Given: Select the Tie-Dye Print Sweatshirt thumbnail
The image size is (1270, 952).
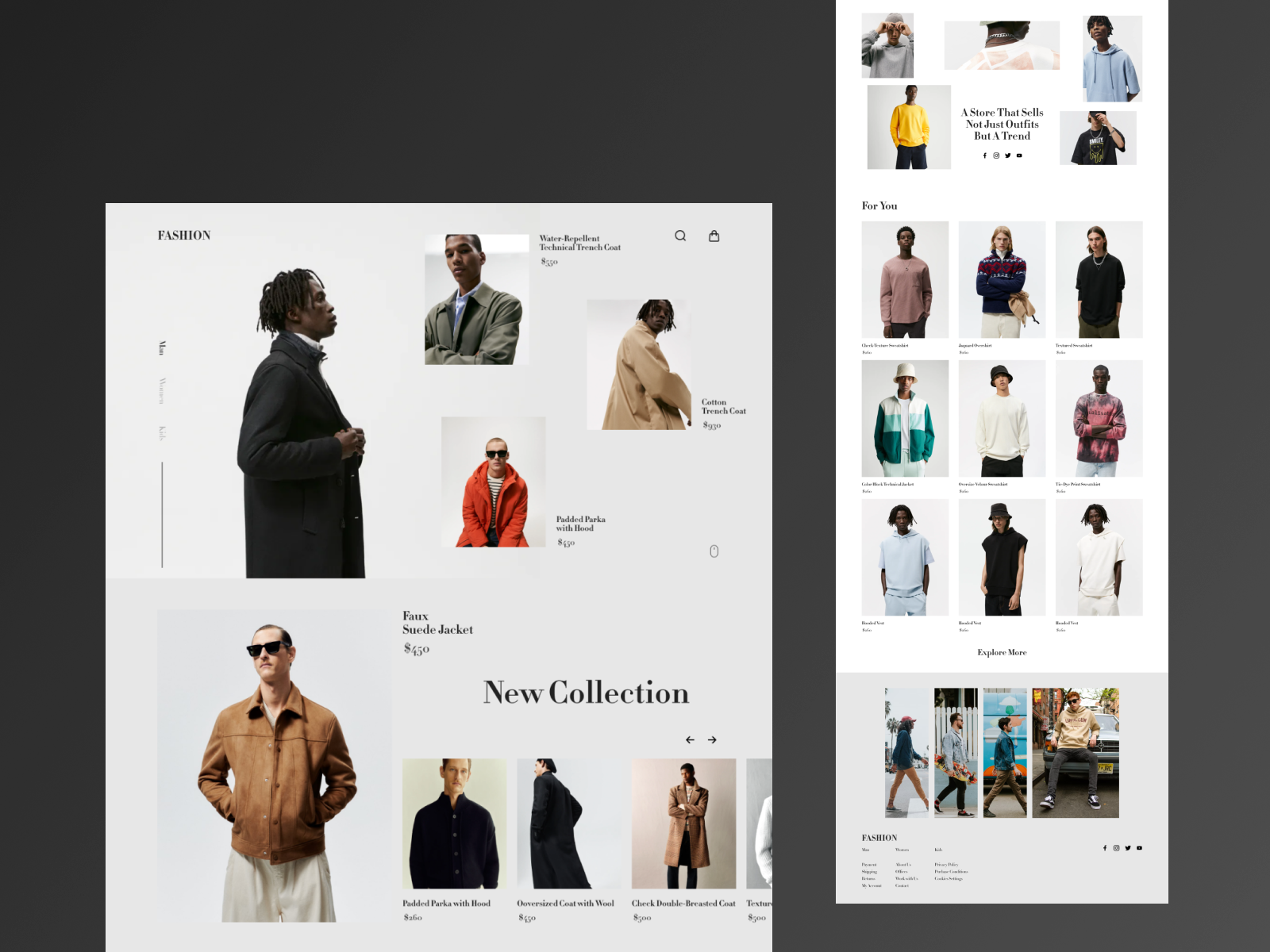Looking at the screenshot, I should pos(1099,419).
